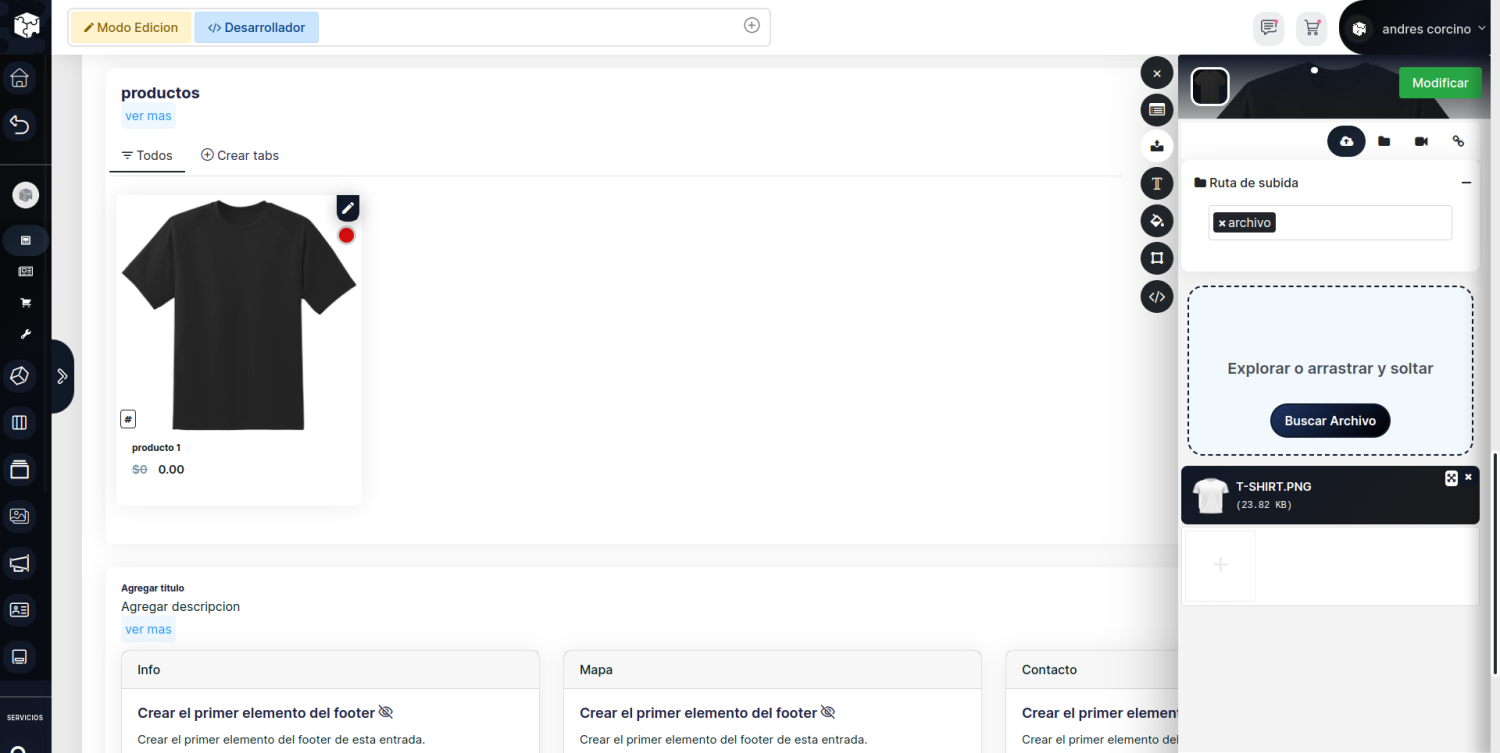
Task: Open andres corcino user dropdown
Action: (1432, 29)
